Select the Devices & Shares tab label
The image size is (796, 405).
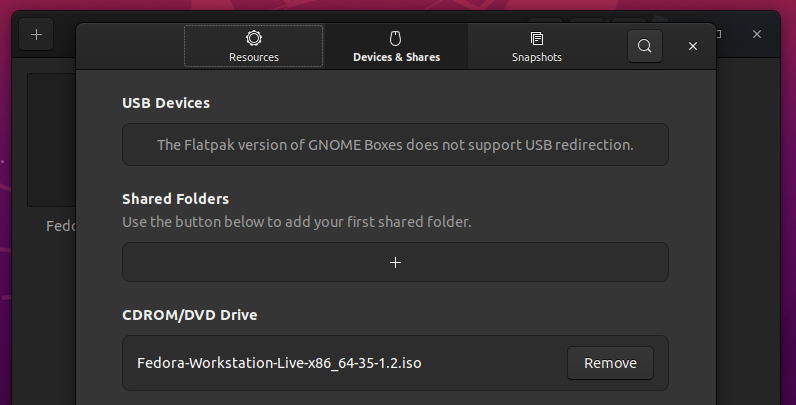pos(396,57)
